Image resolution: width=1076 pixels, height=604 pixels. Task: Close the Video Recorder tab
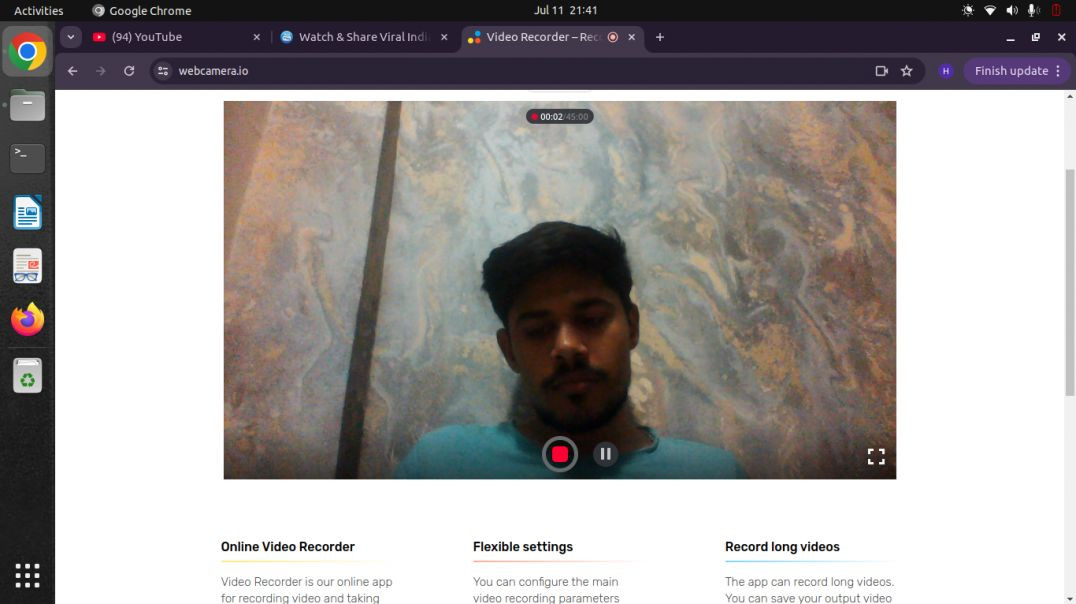pyautogui.click(x=631, y=37)
